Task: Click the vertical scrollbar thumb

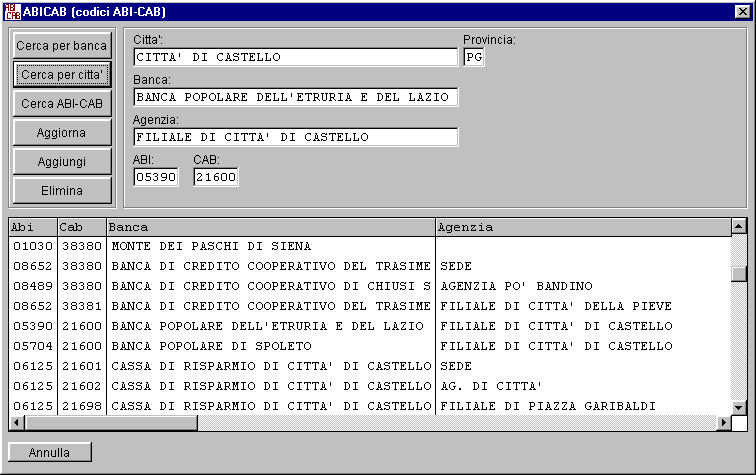Action: click(739, 274)
